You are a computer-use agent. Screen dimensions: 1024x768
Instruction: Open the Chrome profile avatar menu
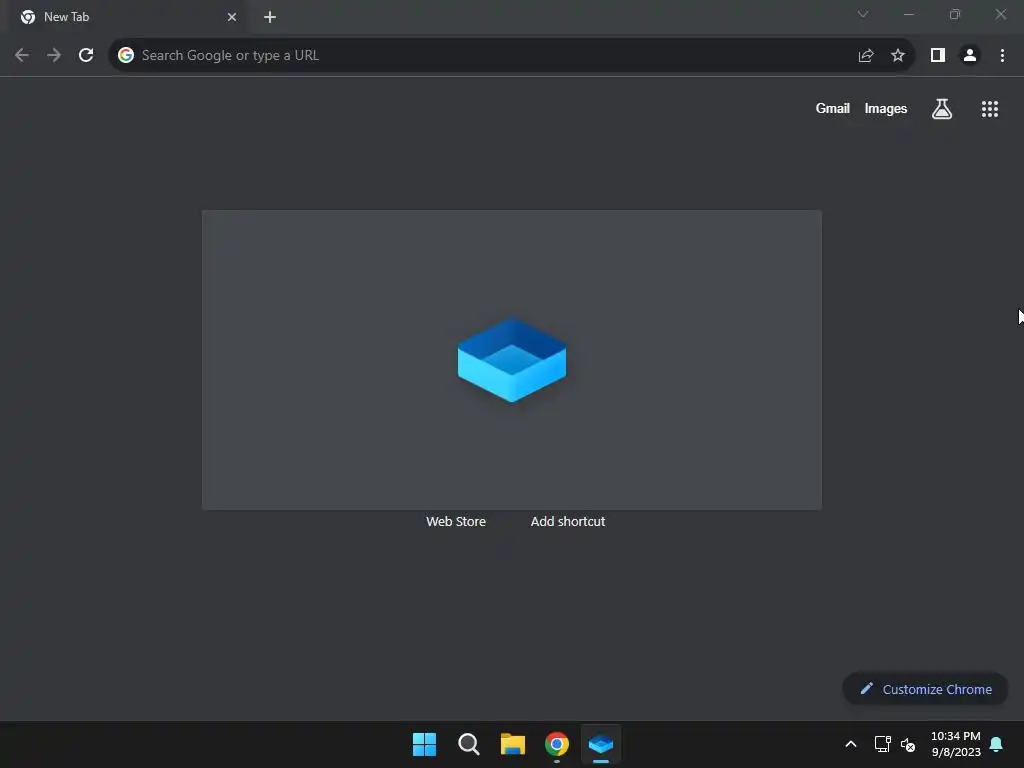[970, 56]
